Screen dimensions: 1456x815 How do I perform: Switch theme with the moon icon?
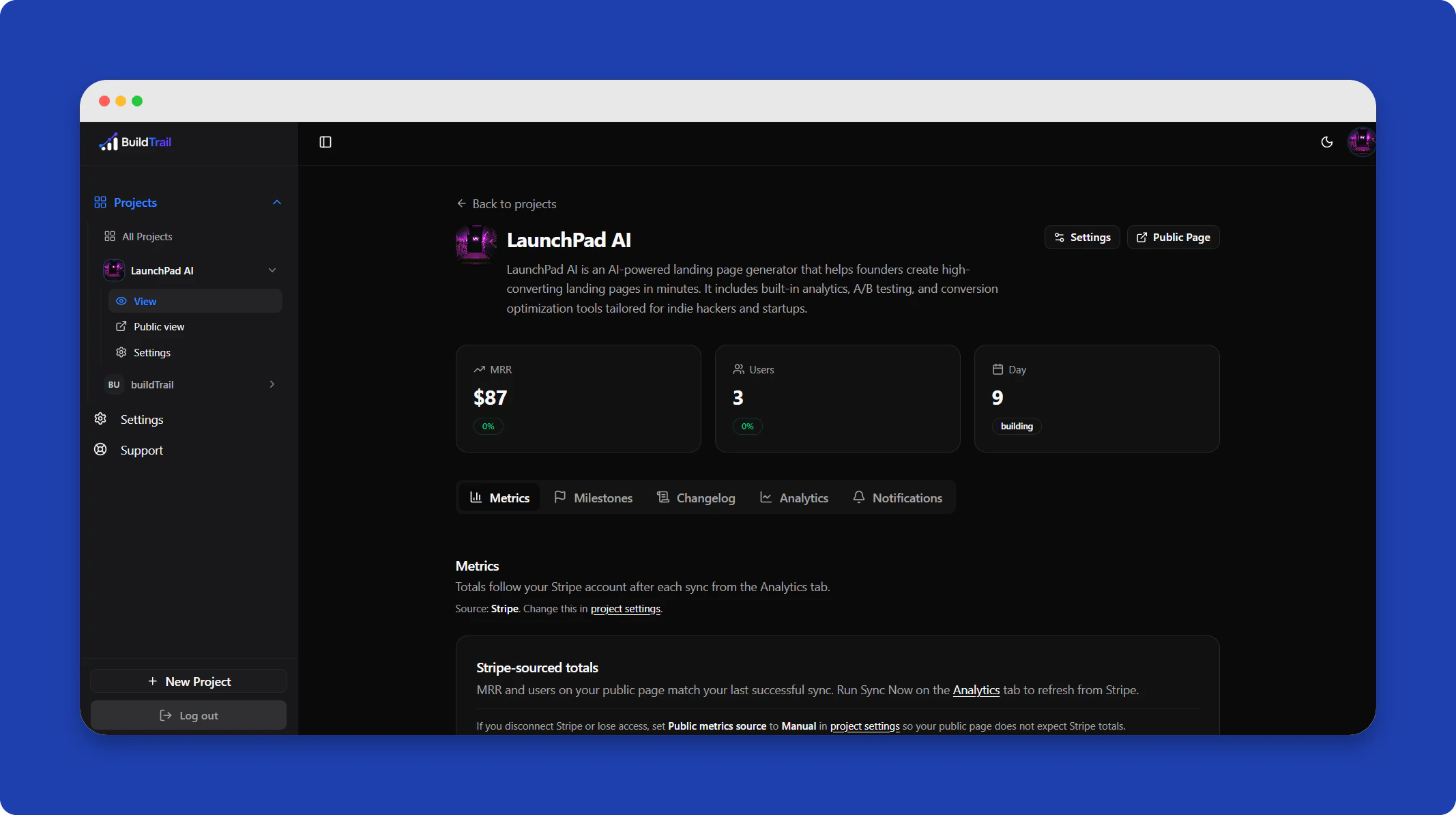tap(1327, 142)
